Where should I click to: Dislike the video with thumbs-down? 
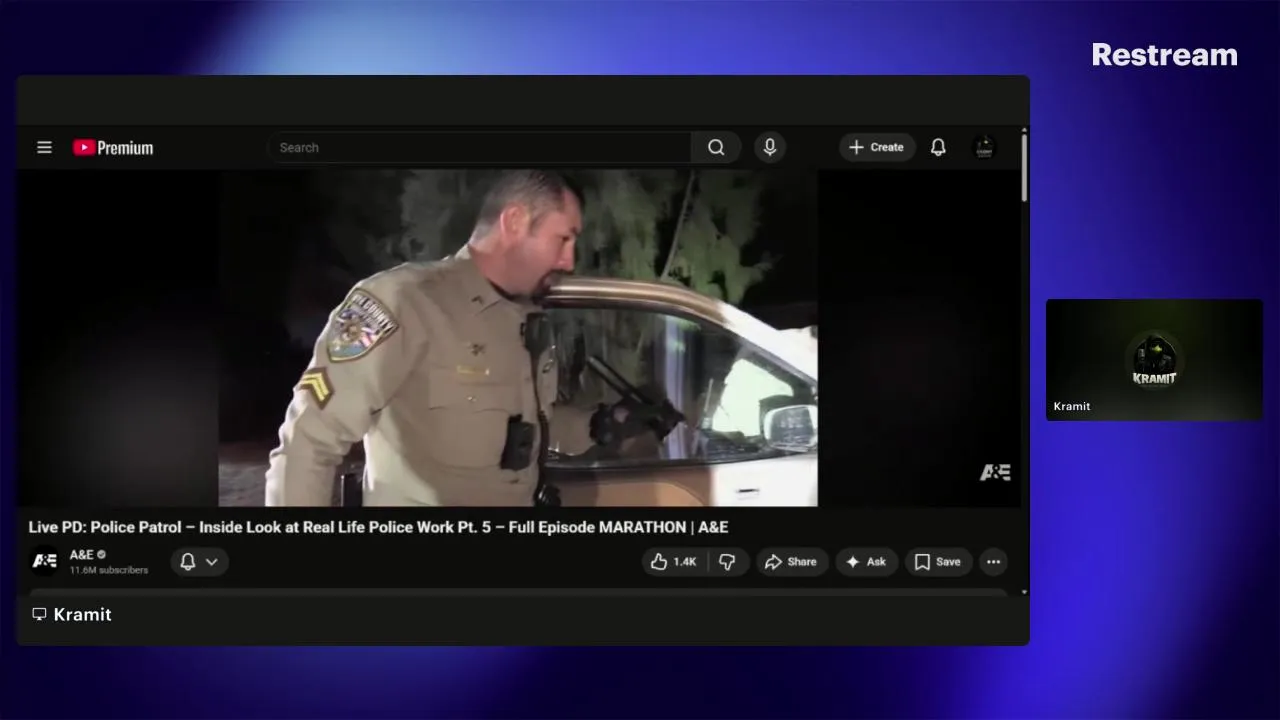click(728, 562)
